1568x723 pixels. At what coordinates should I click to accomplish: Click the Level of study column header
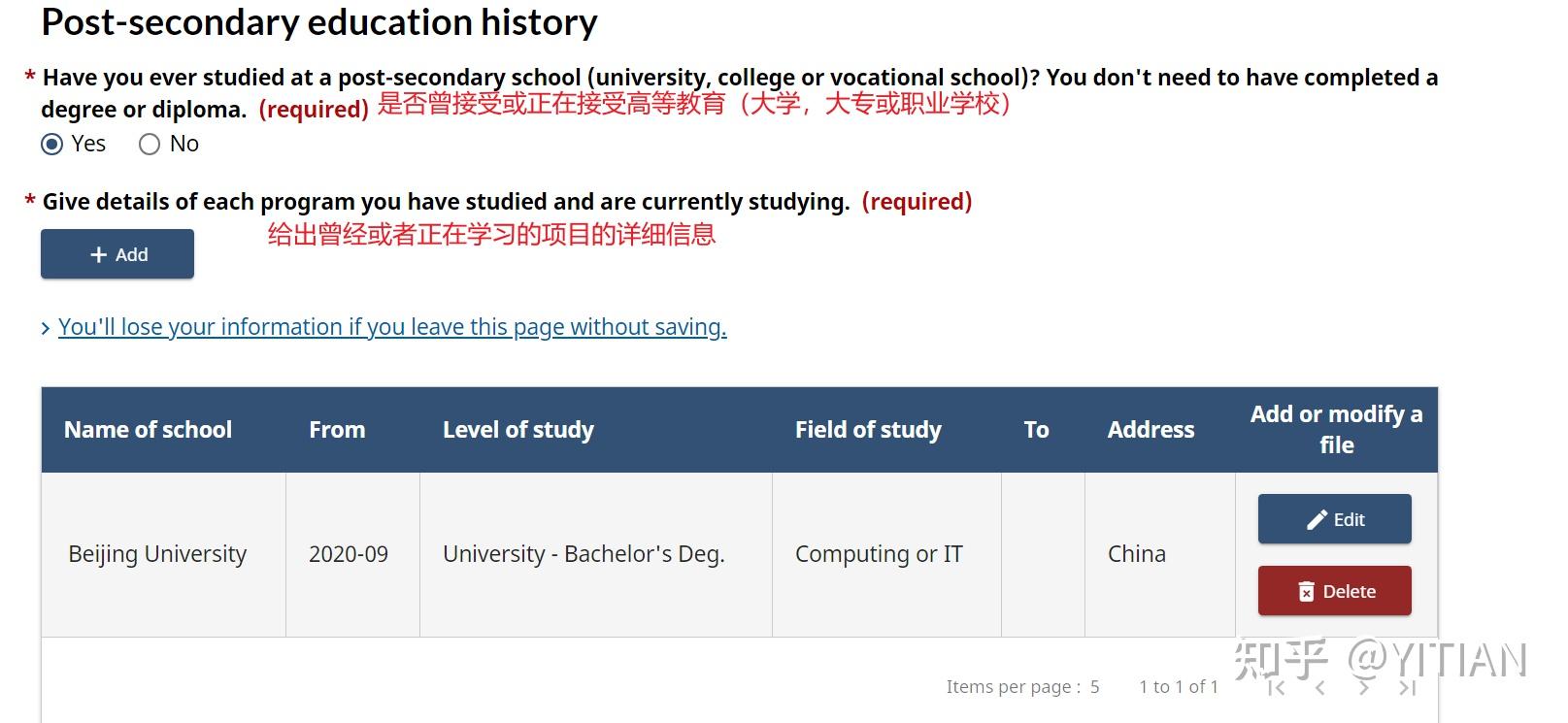tap(517, 430)
